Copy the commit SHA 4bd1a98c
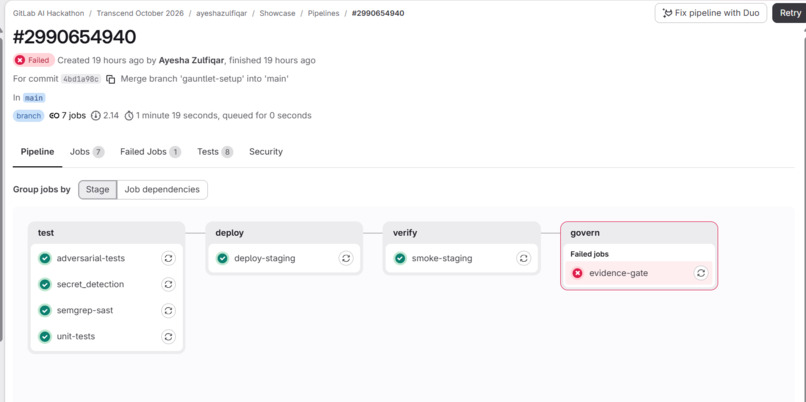Screen dimensions: 806x402 pyautogui.click(x=111, y=79)
